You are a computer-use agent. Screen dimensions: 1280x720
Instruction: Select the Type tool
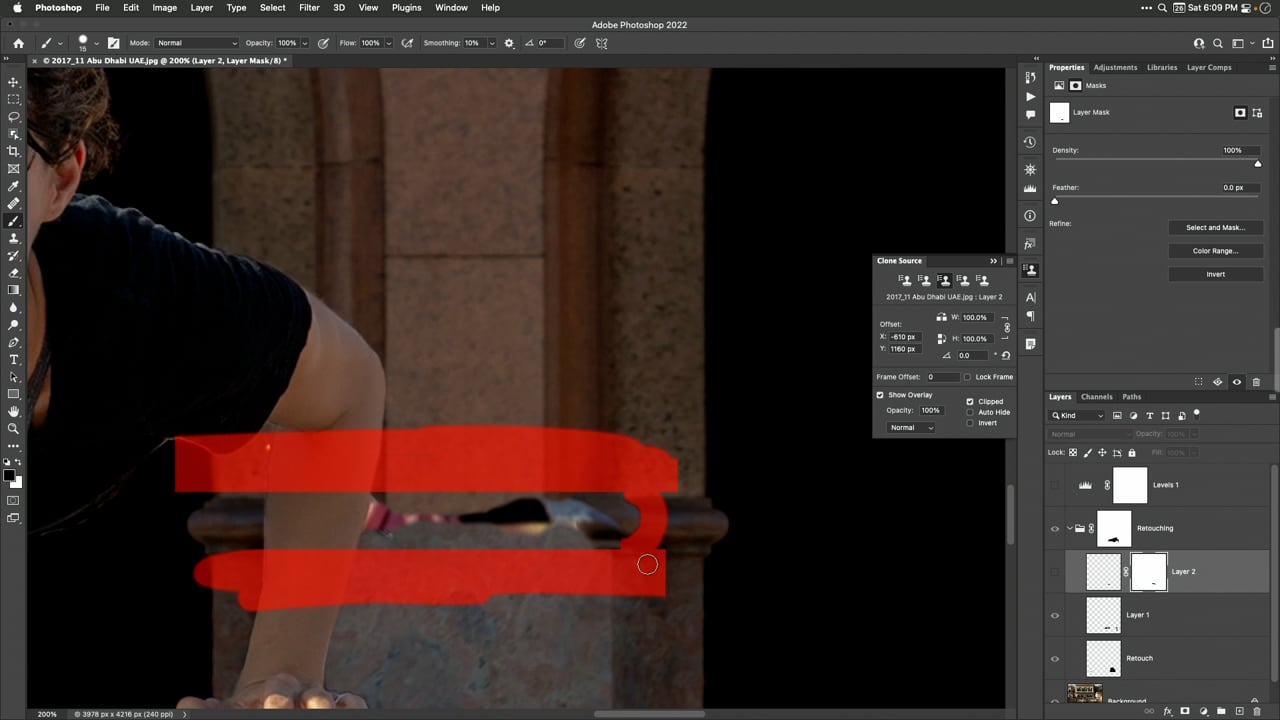click(14, 359)
